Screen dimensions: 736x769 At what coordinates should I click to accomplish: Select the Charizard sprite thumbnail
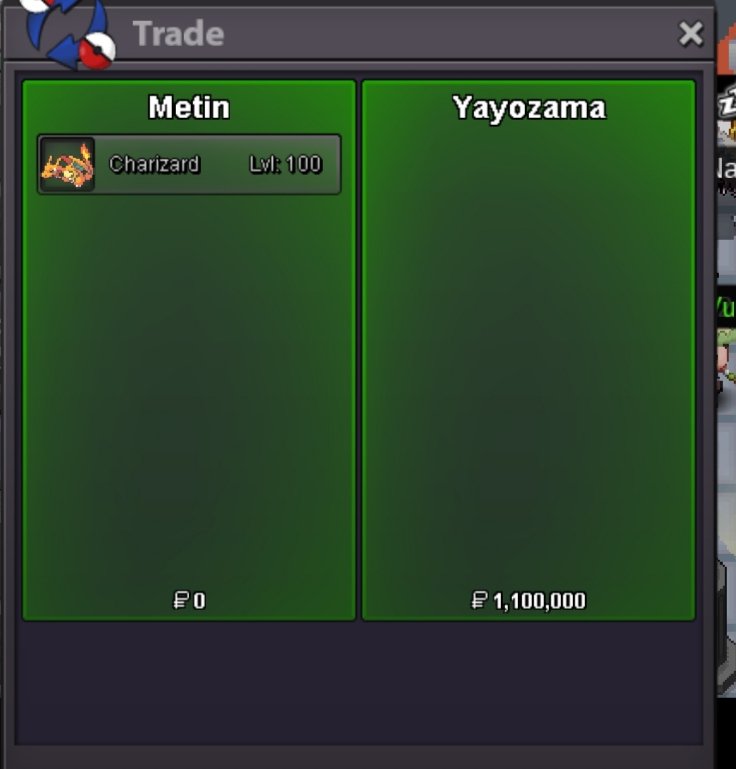pyautogui.click(x=68, y=164)
